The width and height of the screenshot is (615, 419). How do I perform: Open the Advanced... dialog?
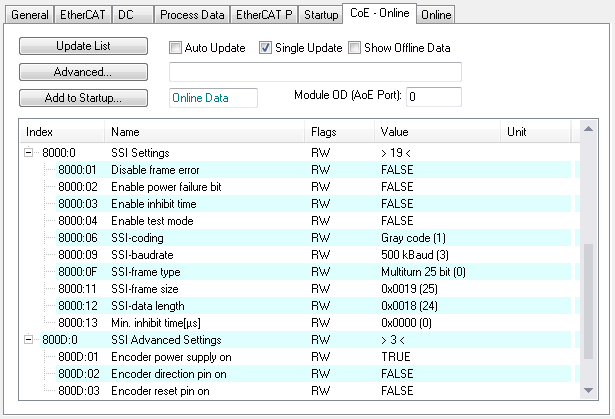(x=83, y=72)
